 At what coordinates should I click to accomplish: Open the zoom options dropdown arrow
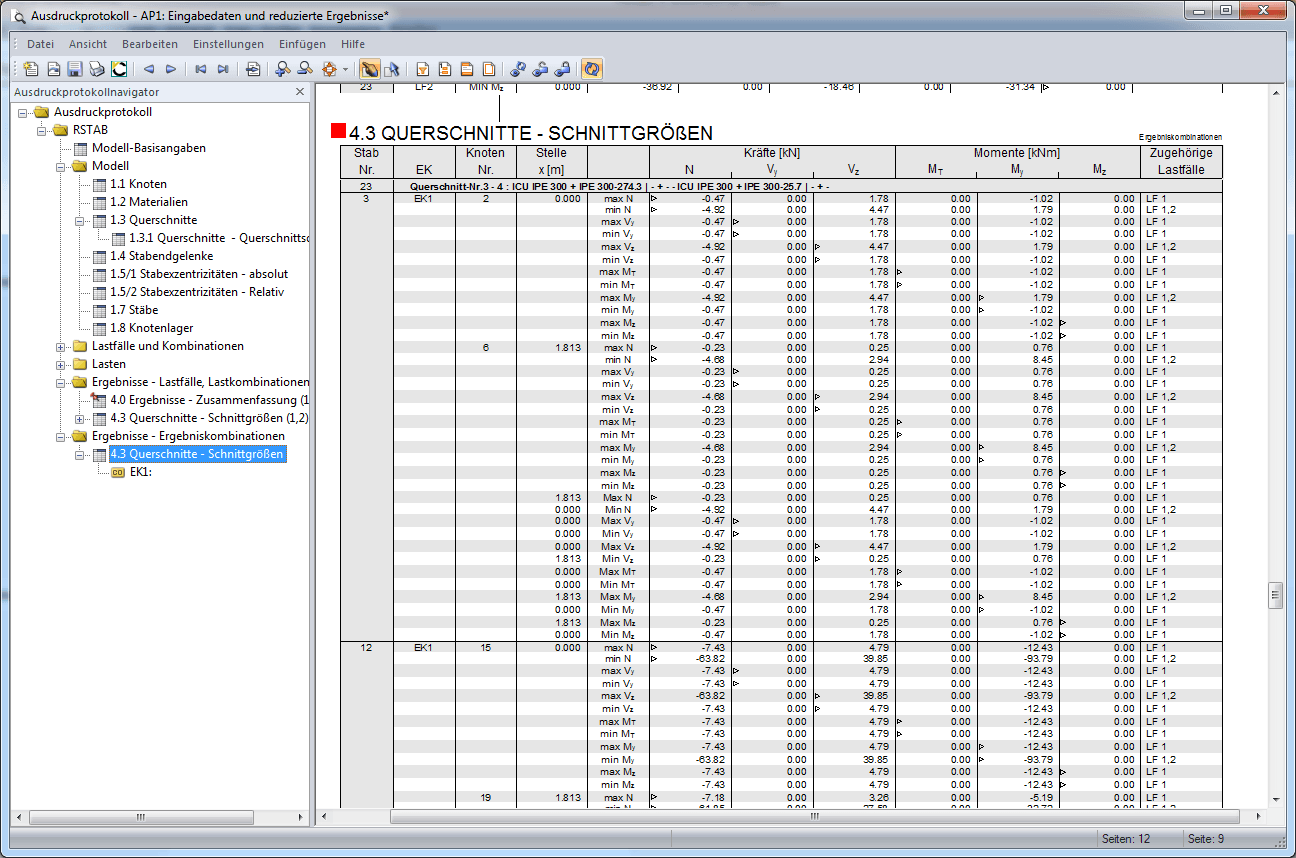pyautogui.click(x=345, y=69)
